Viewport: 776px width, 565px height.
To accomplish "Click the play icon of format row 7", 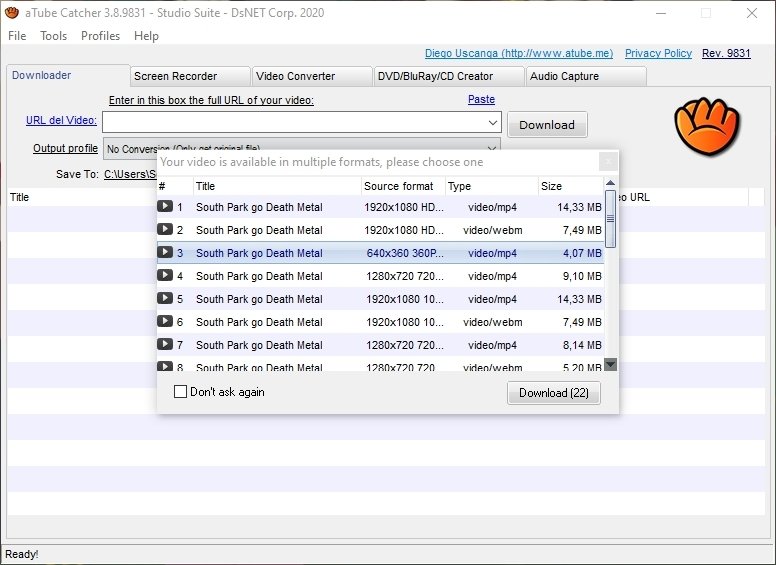I will [x=165, y=344].
